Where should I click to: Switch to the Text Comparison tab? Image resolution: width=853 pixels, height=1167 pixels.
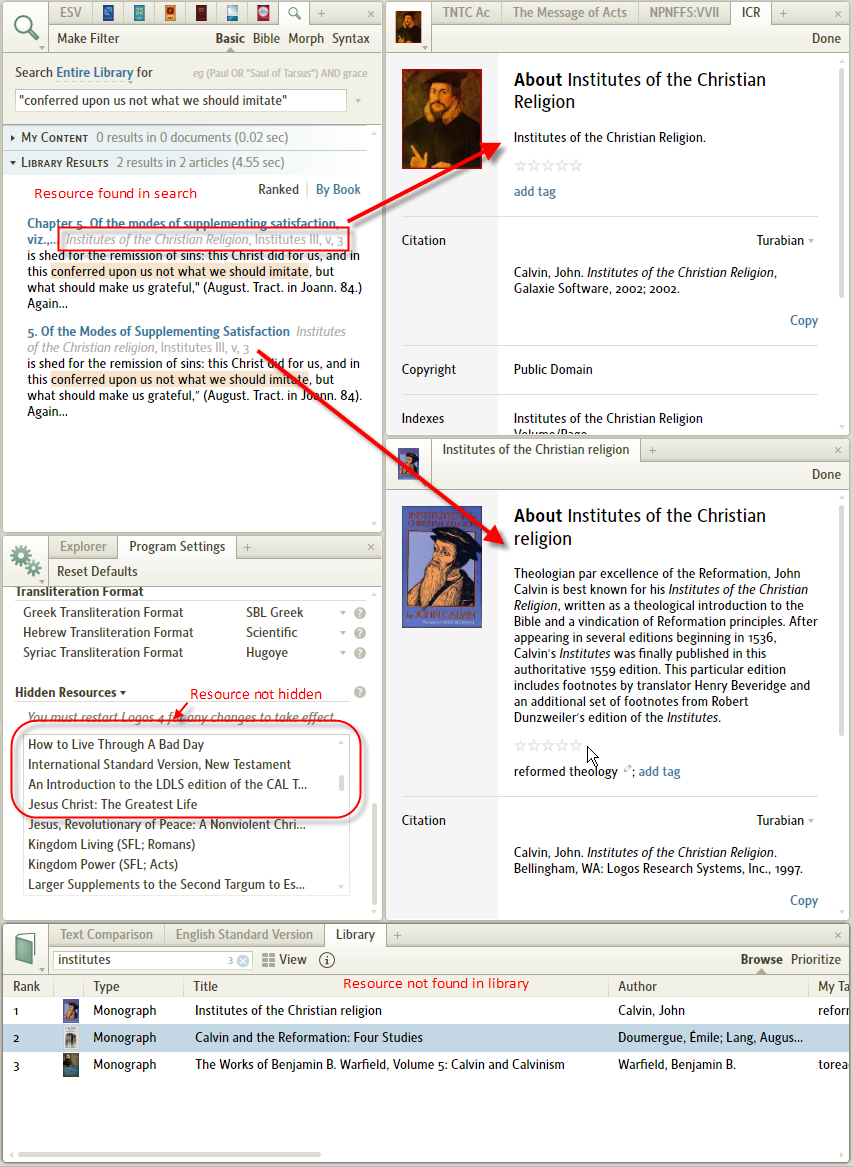(106, 935)
